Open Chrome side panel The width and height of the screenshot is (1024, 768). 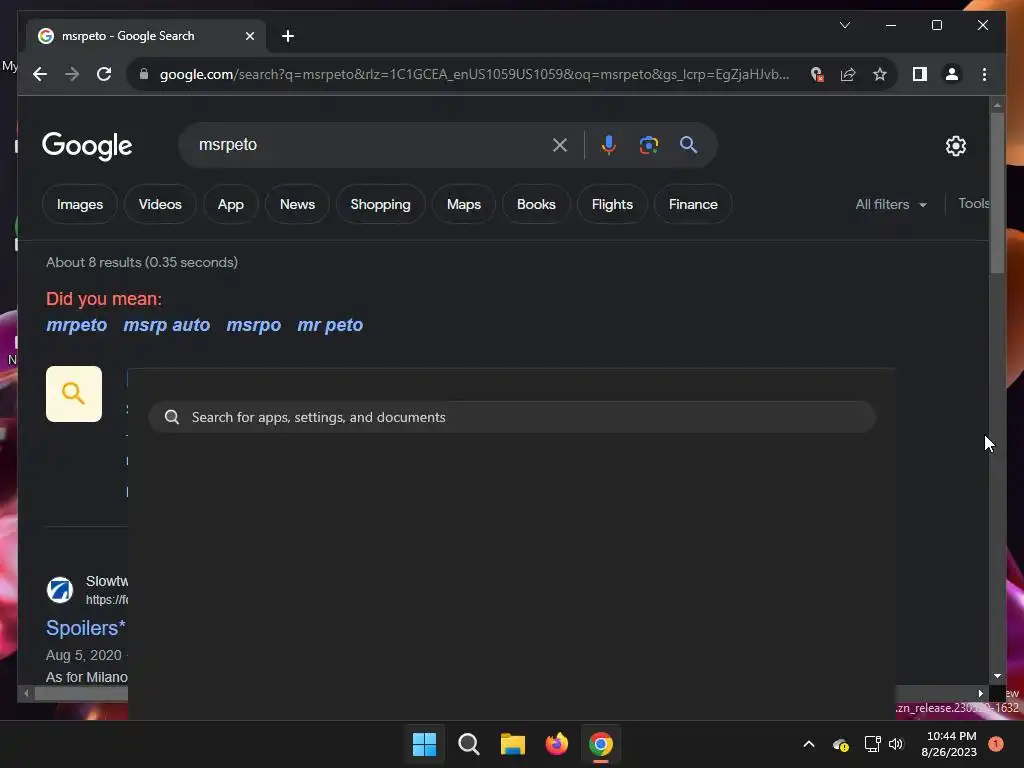pos(920,74)
